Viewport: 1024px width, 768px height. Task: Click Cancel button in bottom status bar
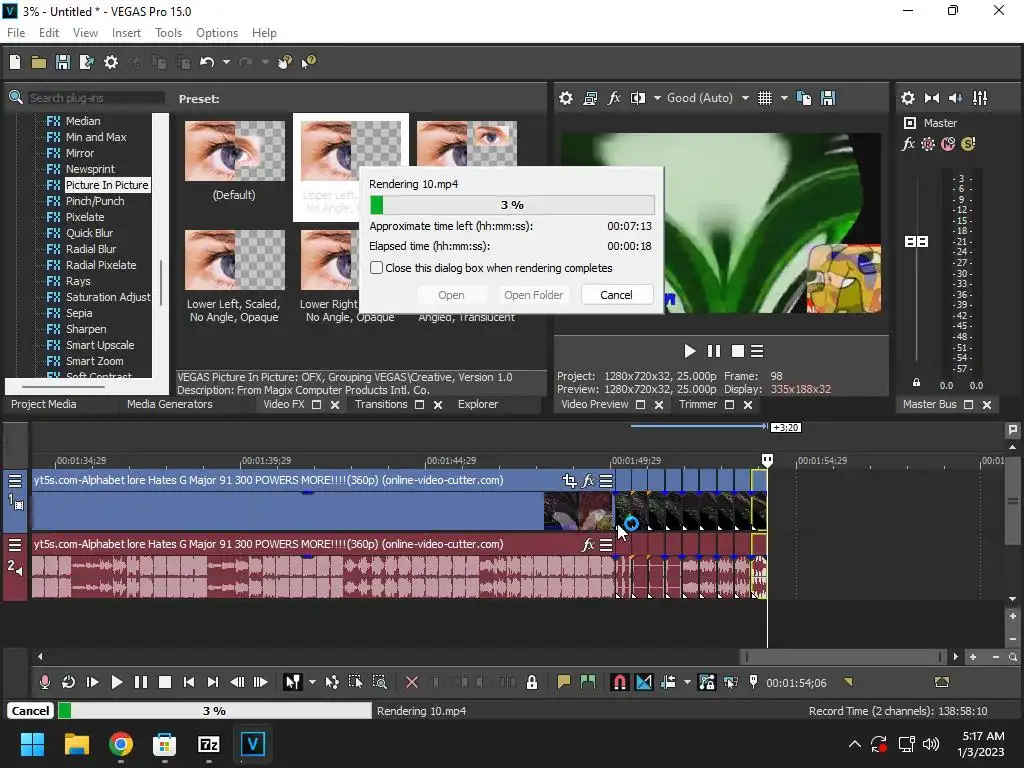(x=30, y=711)
